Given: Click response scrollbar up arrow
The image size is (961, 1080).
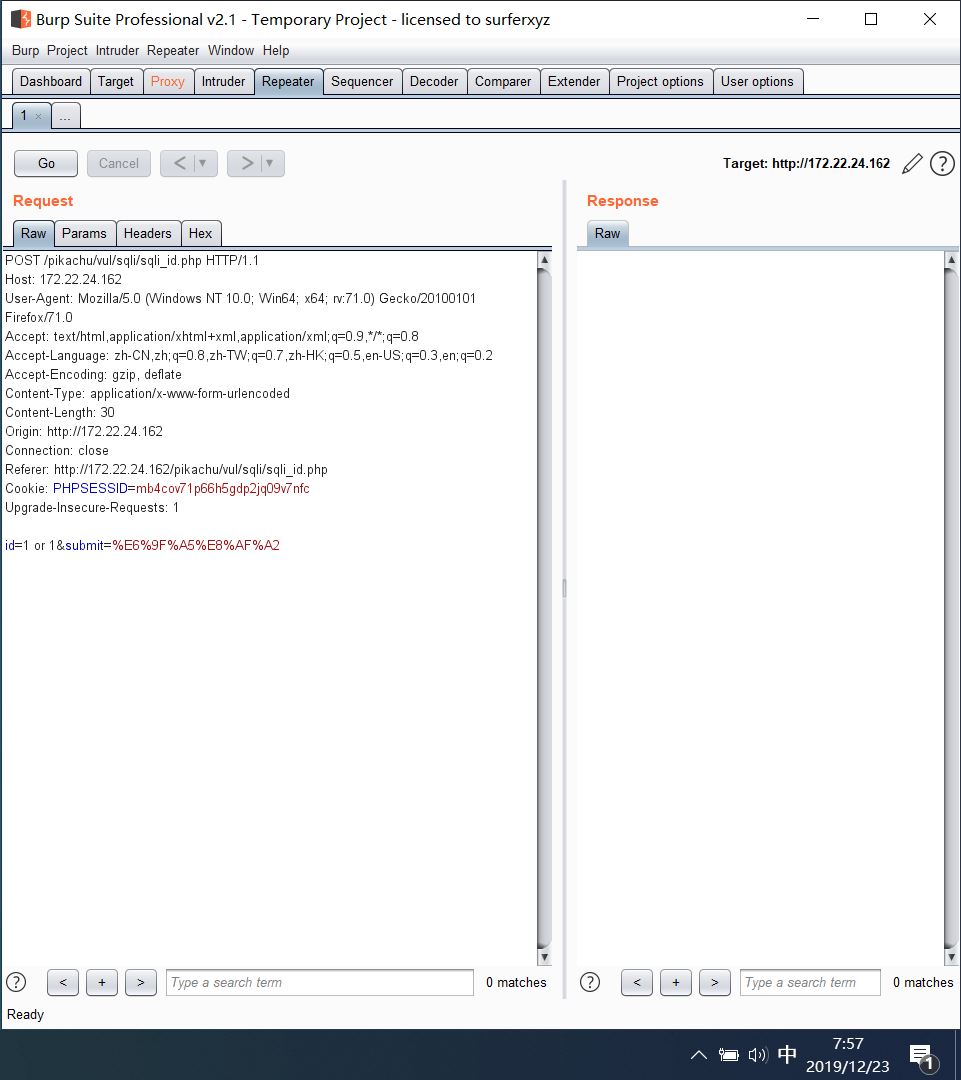Looking at the screenshot, I should (951, 260).
